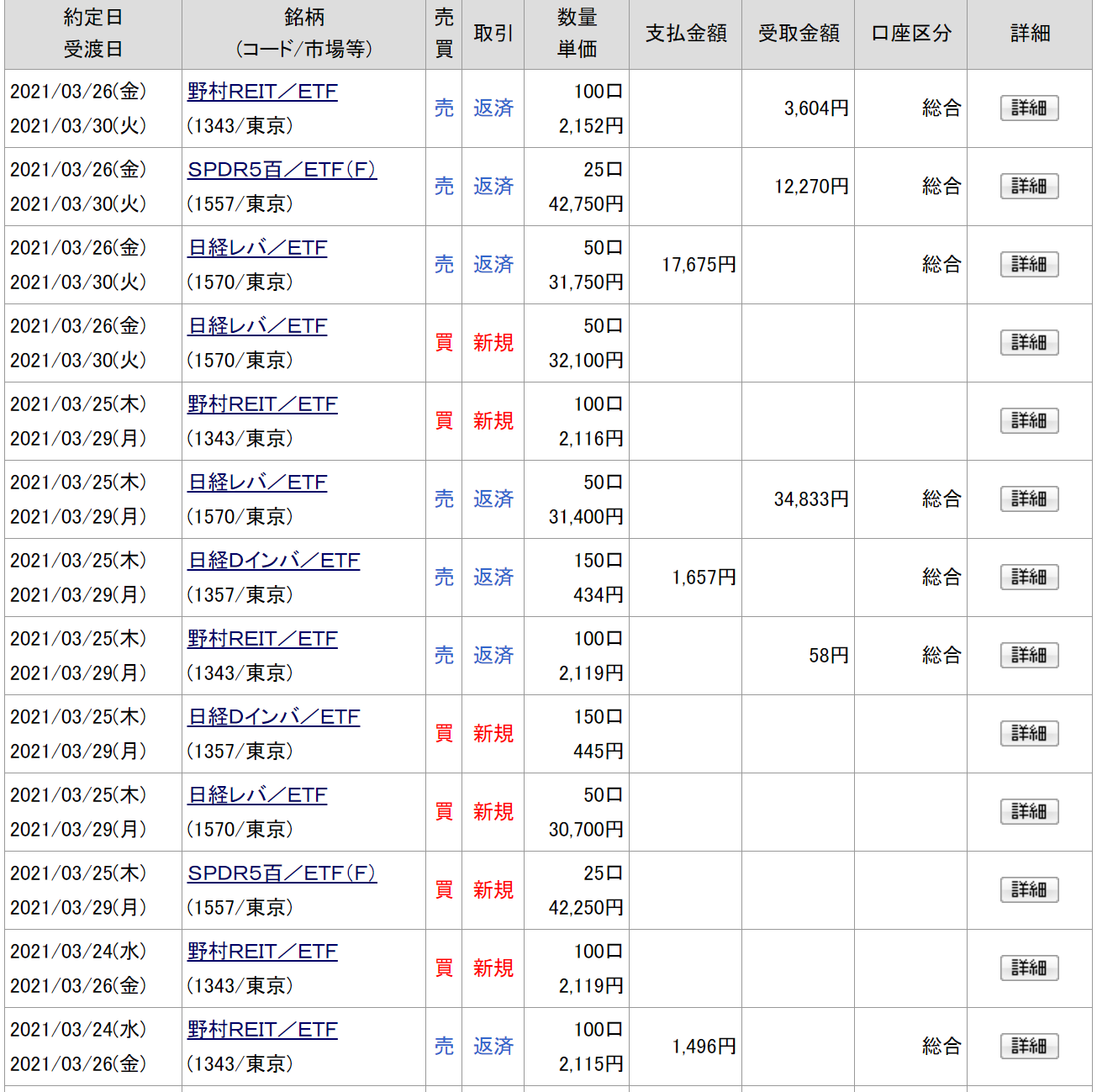The width and height of the screenshot is (1097, 1092).
Task: Open SPDR5百/ETF(F) link priced 42,250円
Action: [x=282, y=873]
